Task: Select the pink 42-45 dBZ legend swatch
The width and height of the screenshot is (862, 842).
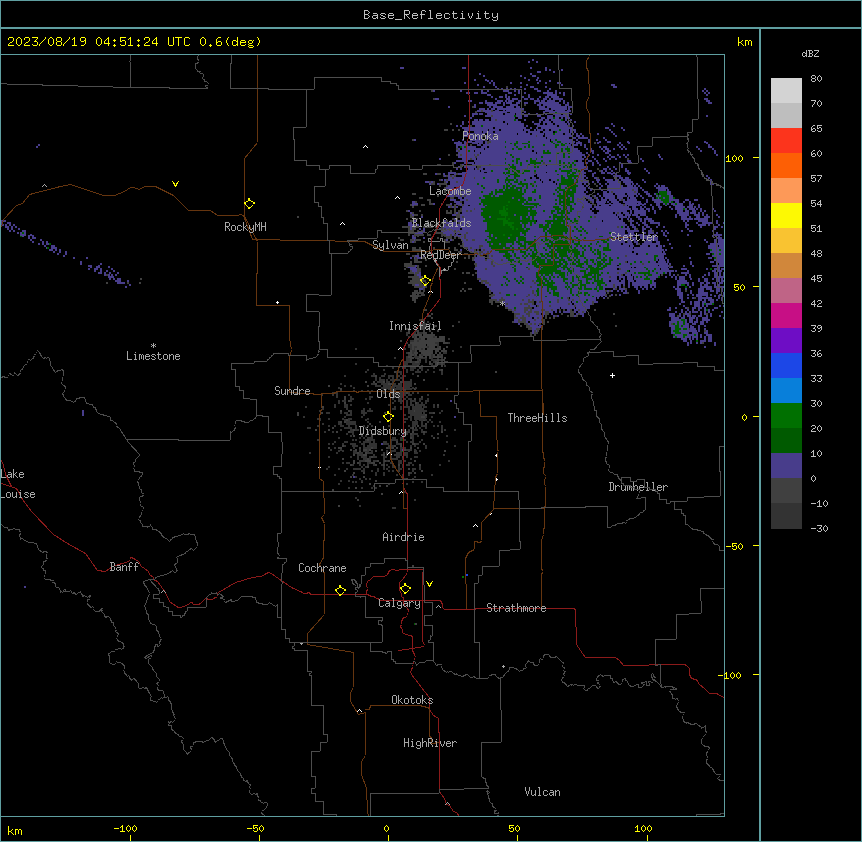Action: [x=786, y=291]
